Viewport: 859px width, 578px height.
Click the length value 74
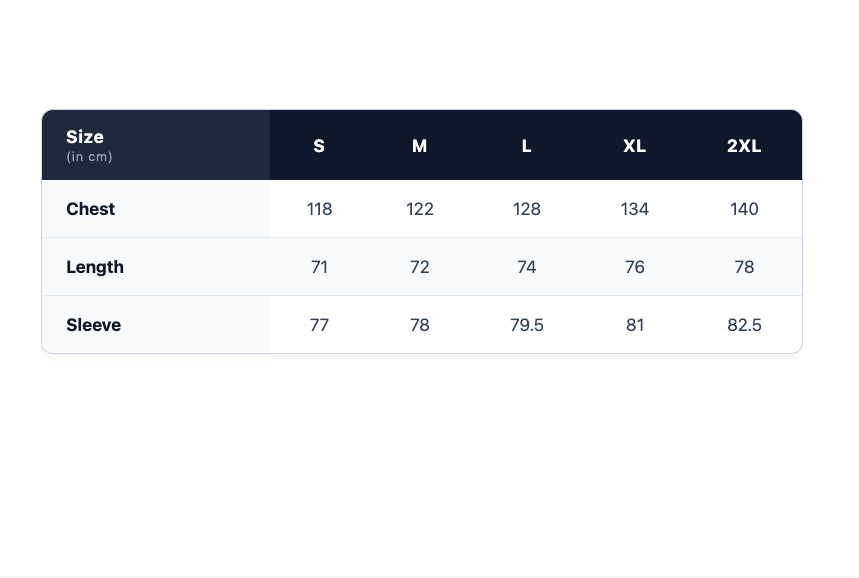[x=526, y=267]
